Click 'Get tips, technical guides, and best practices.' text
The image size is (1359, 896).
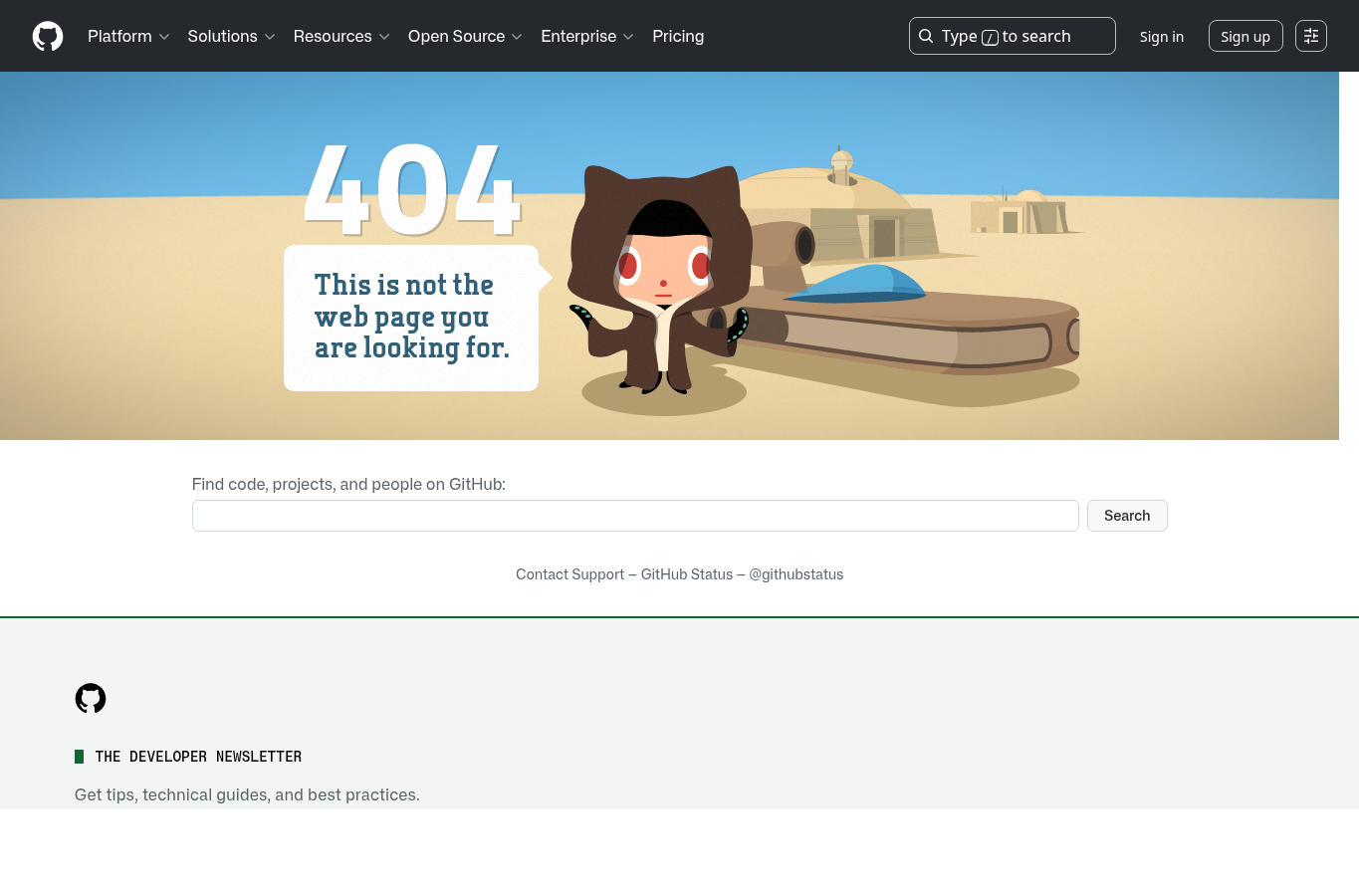pyautogui.click(x=247, y=794)
